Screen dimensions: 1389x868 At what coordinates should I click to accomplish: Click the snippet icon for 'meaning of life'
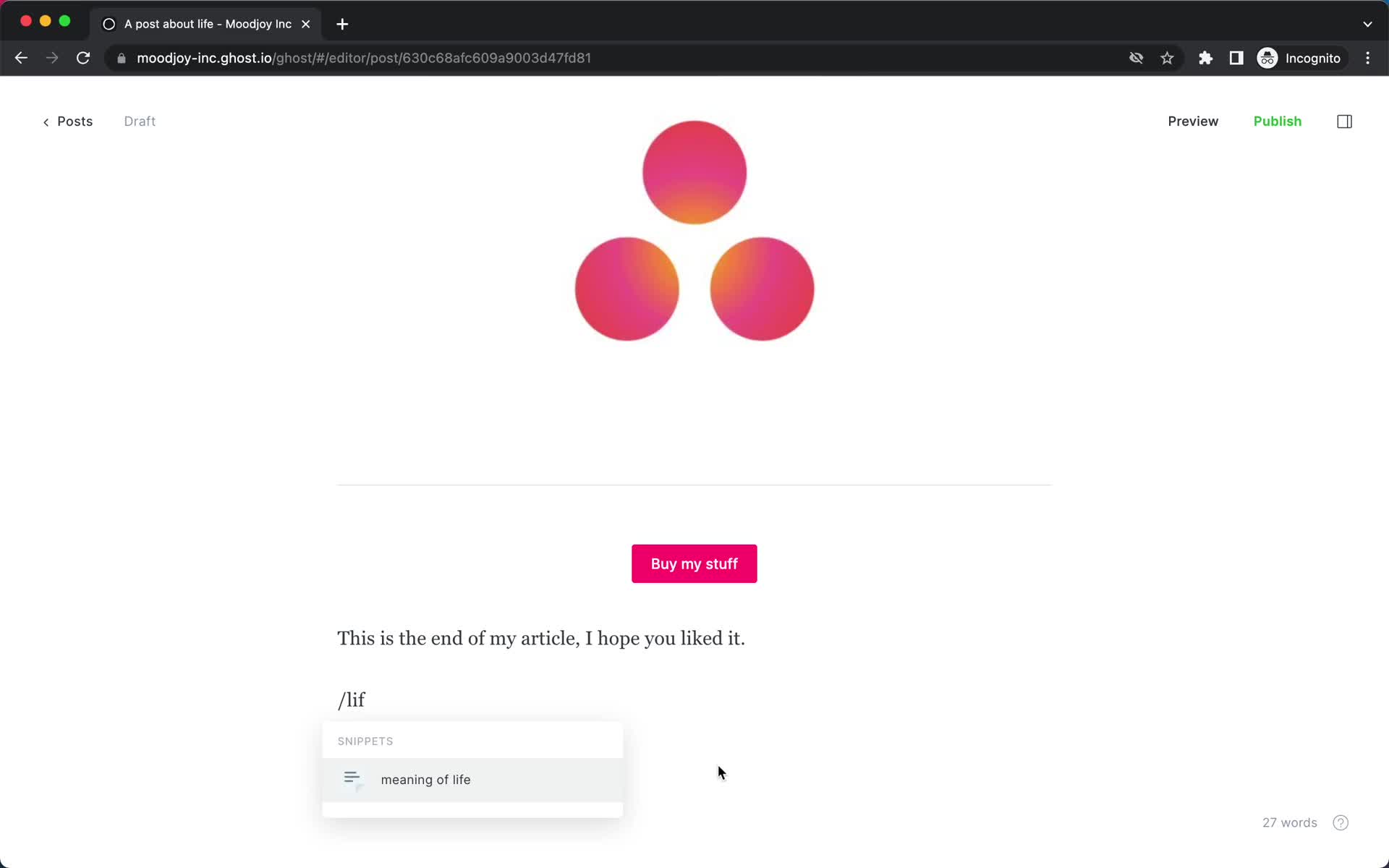coord(352,779)
